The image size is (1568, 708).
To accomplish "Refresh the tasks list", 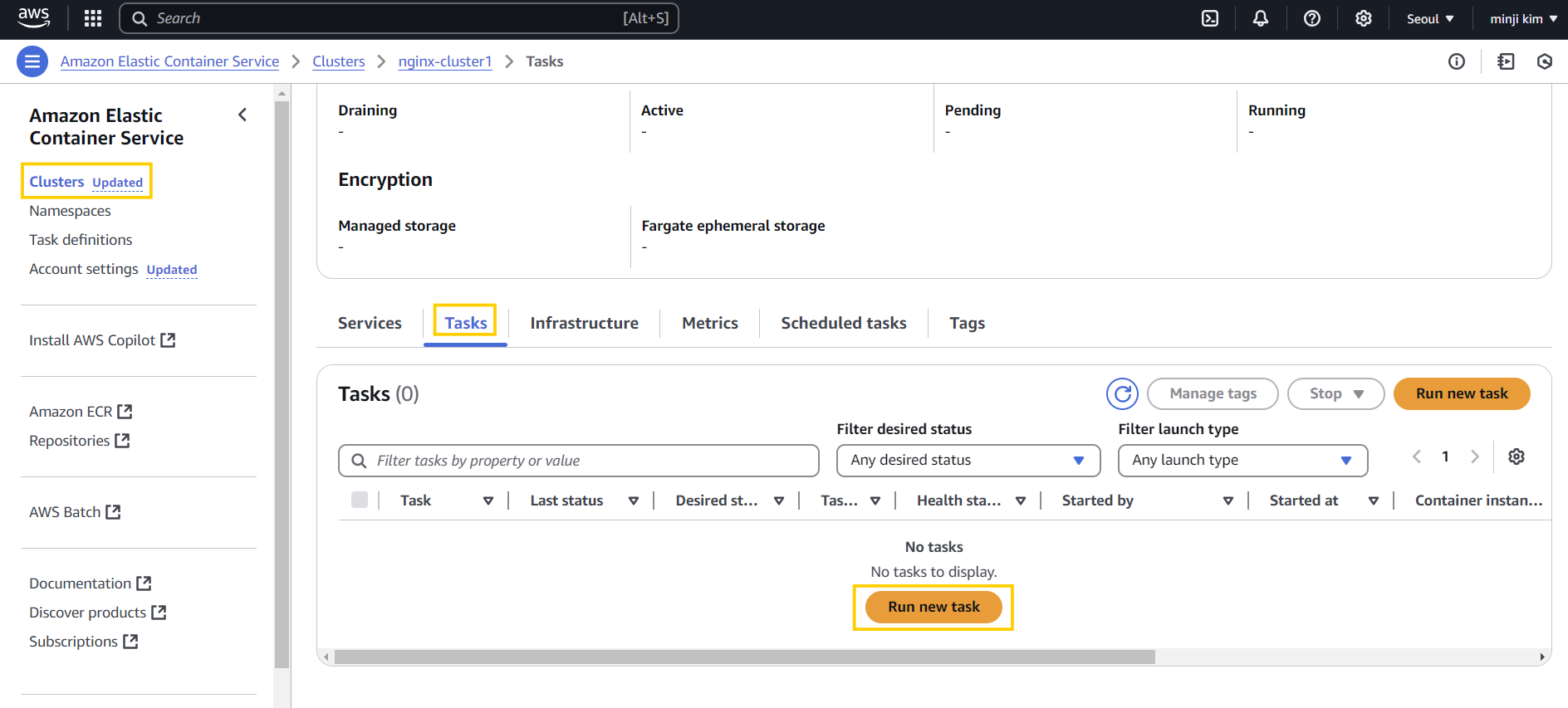I will point(1122,393).
